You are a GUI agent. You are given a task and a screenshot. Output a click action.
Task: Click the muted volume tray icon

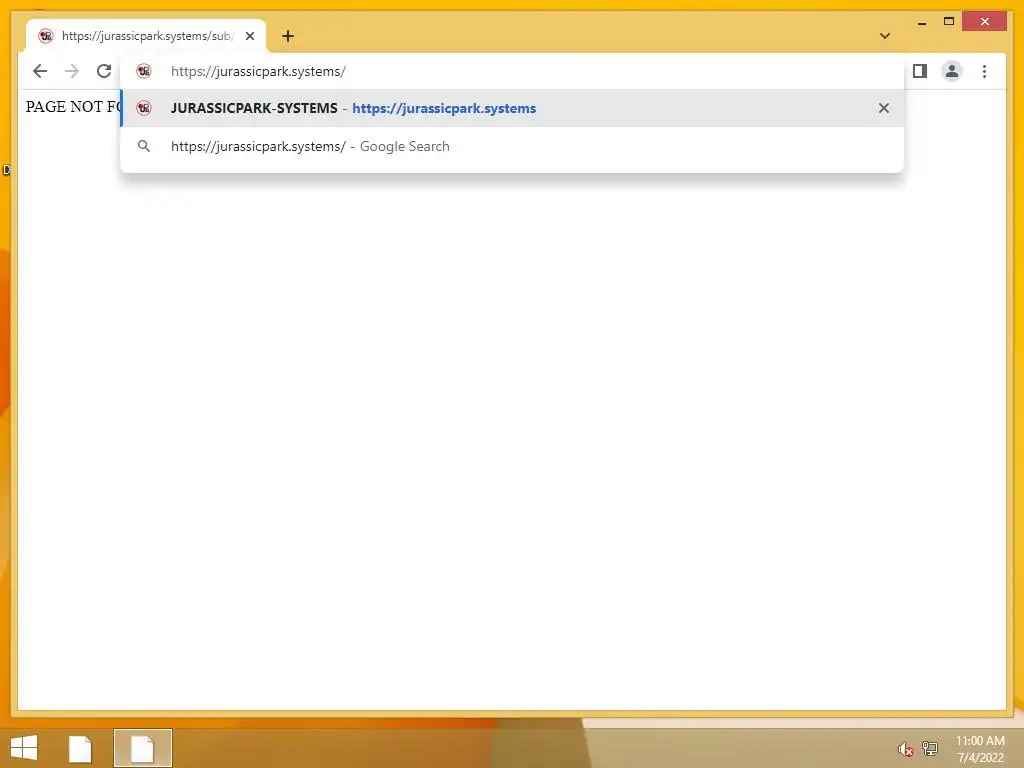(906, 749)
